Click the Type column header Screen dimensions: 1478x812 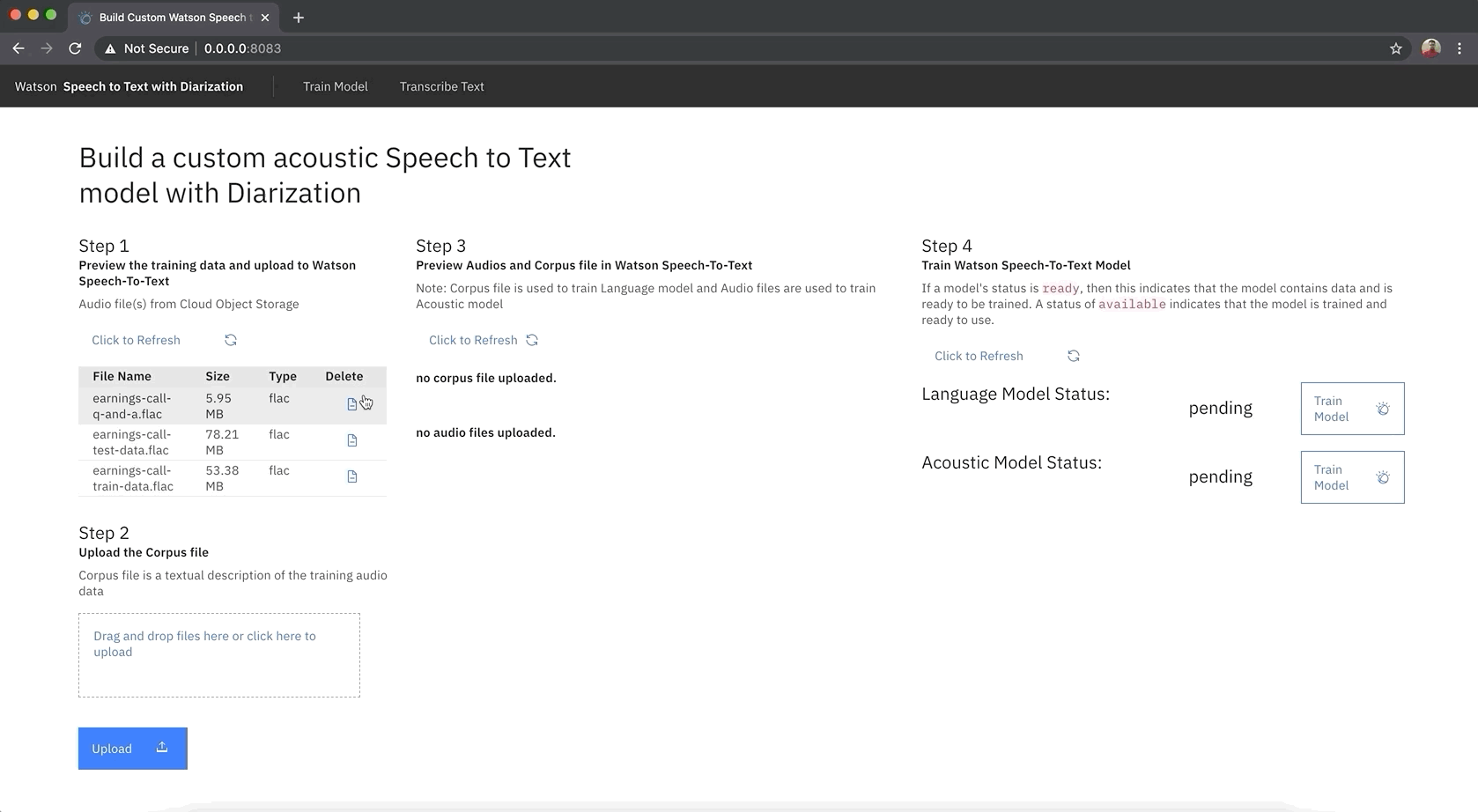click(x=283, y=376)
